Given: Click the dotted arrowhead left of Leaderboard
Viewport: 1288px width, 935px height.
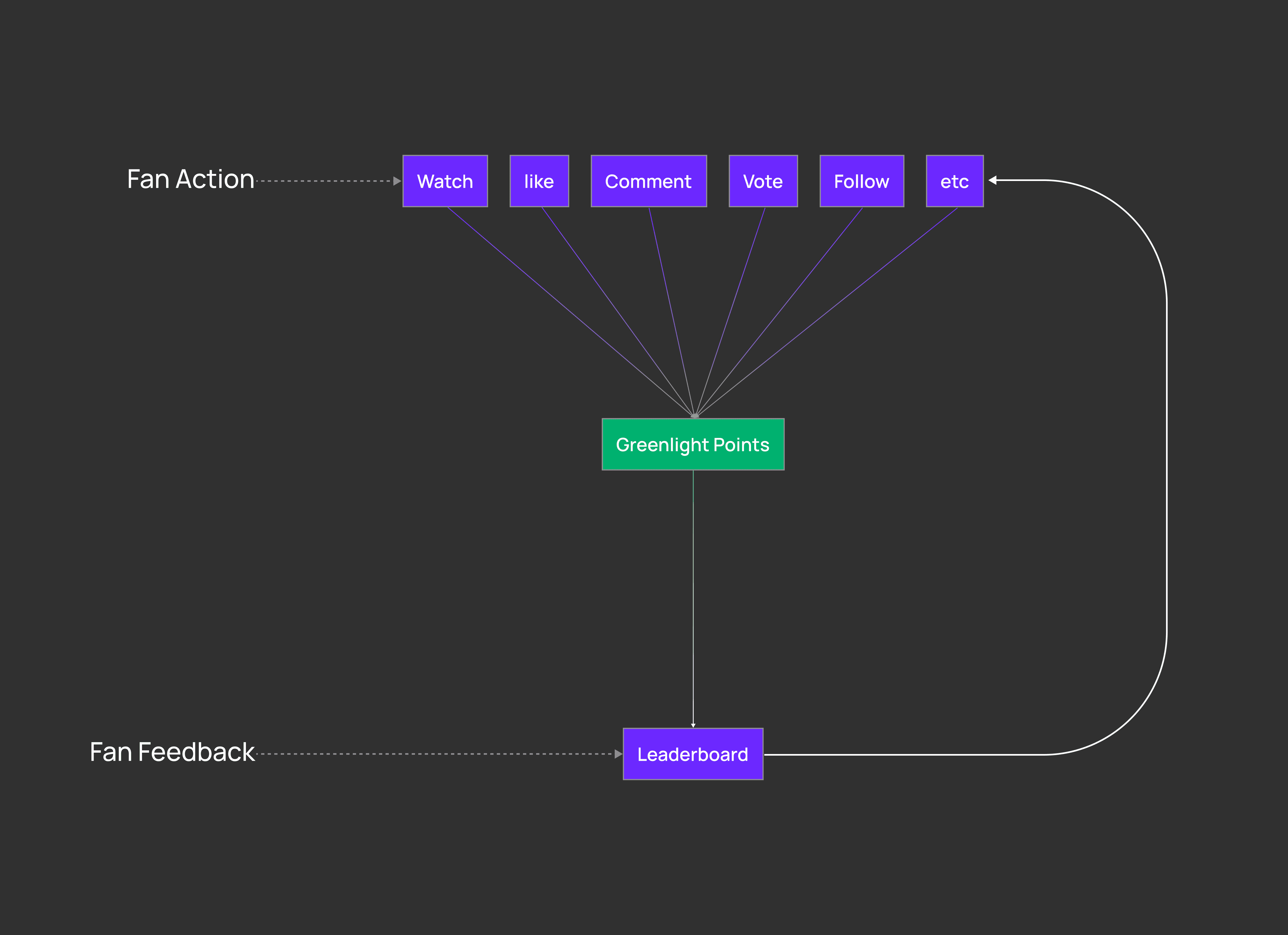Looking at the screenshot, I should pyautogui.click(x=618, y=754).
